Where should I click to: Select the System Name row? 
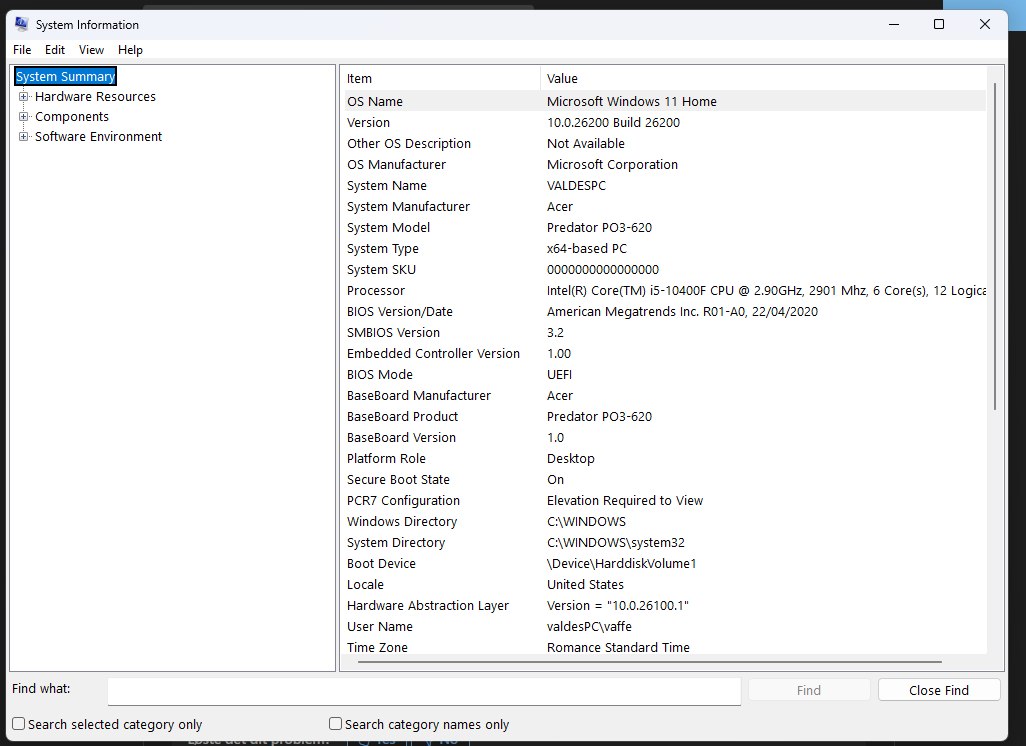coord(665,185)
